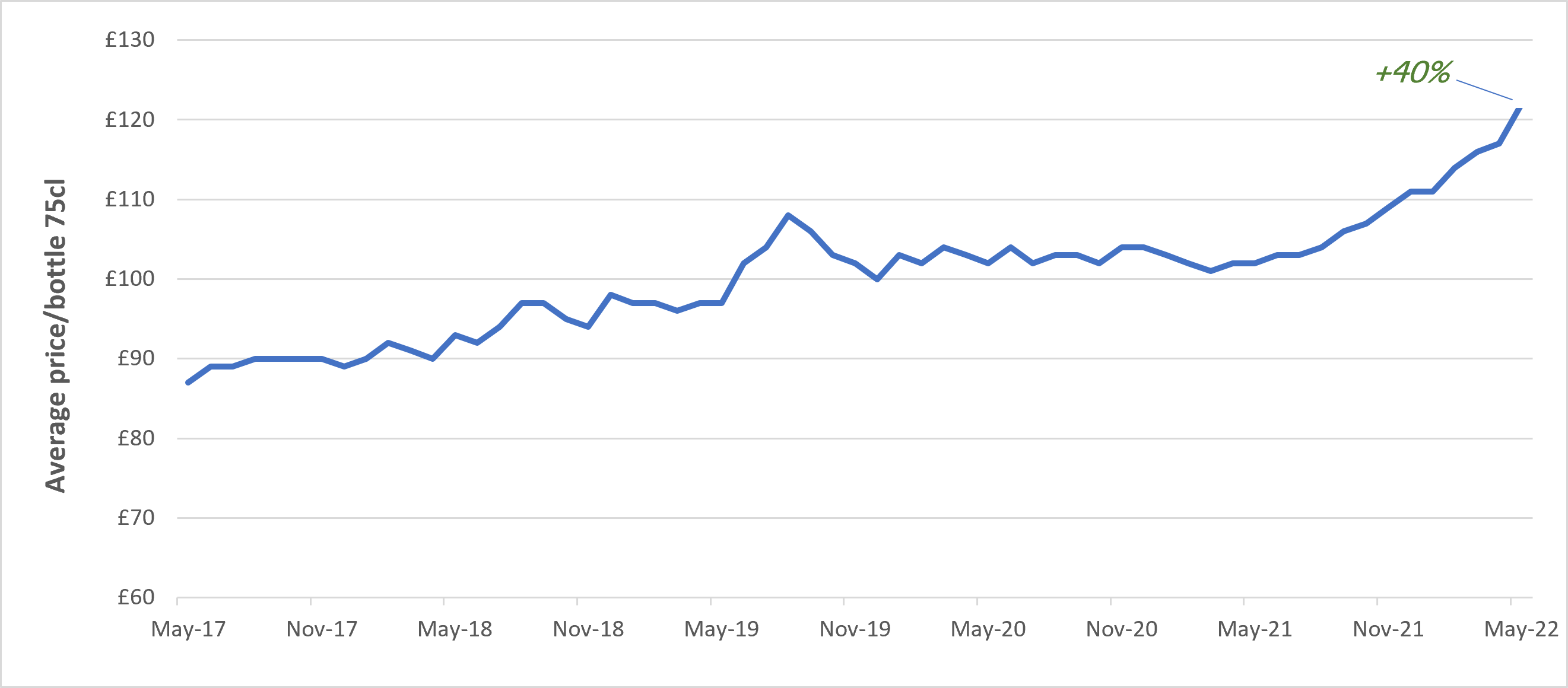Click the +40% annotation label
The image size is (1568, 688).
pos(1413,72)
